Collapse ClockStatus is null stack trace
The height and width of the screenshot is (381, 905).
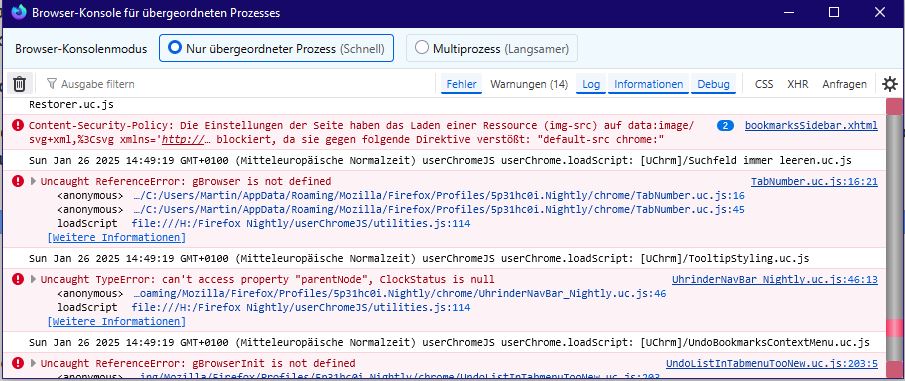33,280
